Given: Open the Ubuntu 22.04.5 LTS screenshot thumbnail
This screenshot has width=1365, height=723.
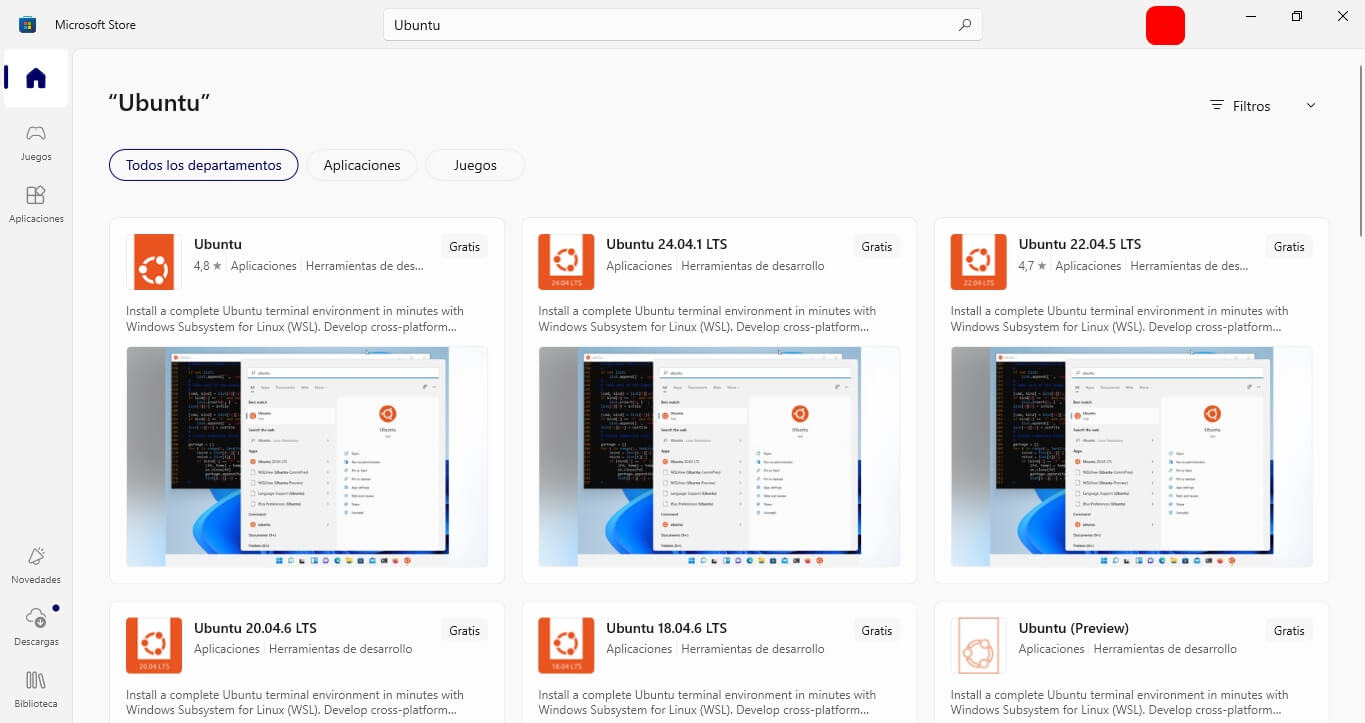Looking at the screenshot, I should pyautogui.click(x=1131, y=457).
